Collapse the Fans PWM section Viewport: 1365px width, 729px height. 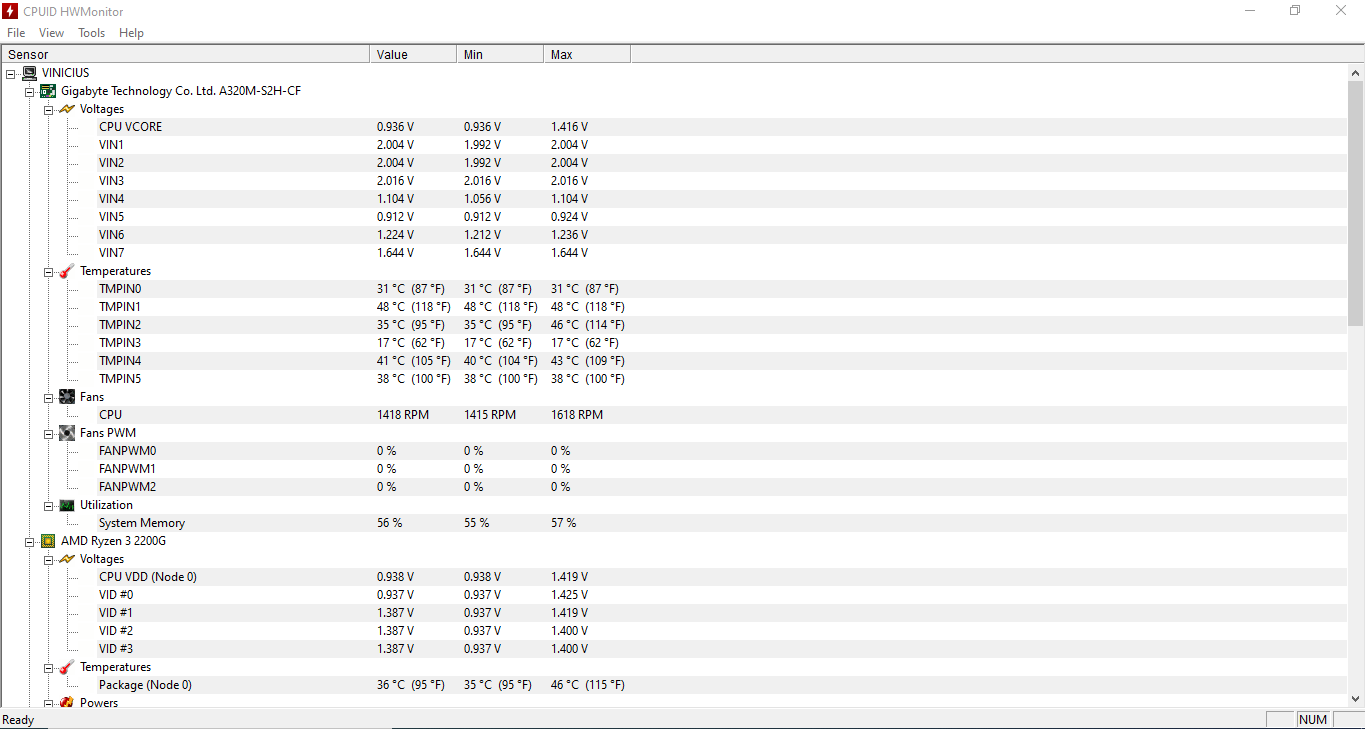(x=49, y=433)
